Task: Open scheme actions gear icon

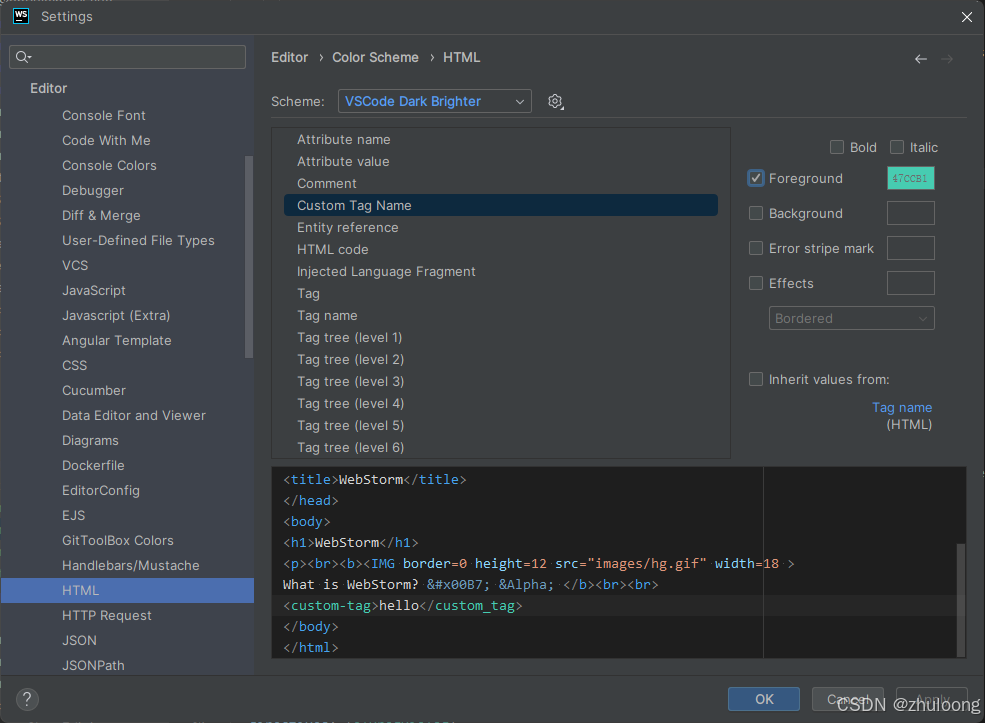Action: coord(555,102)
